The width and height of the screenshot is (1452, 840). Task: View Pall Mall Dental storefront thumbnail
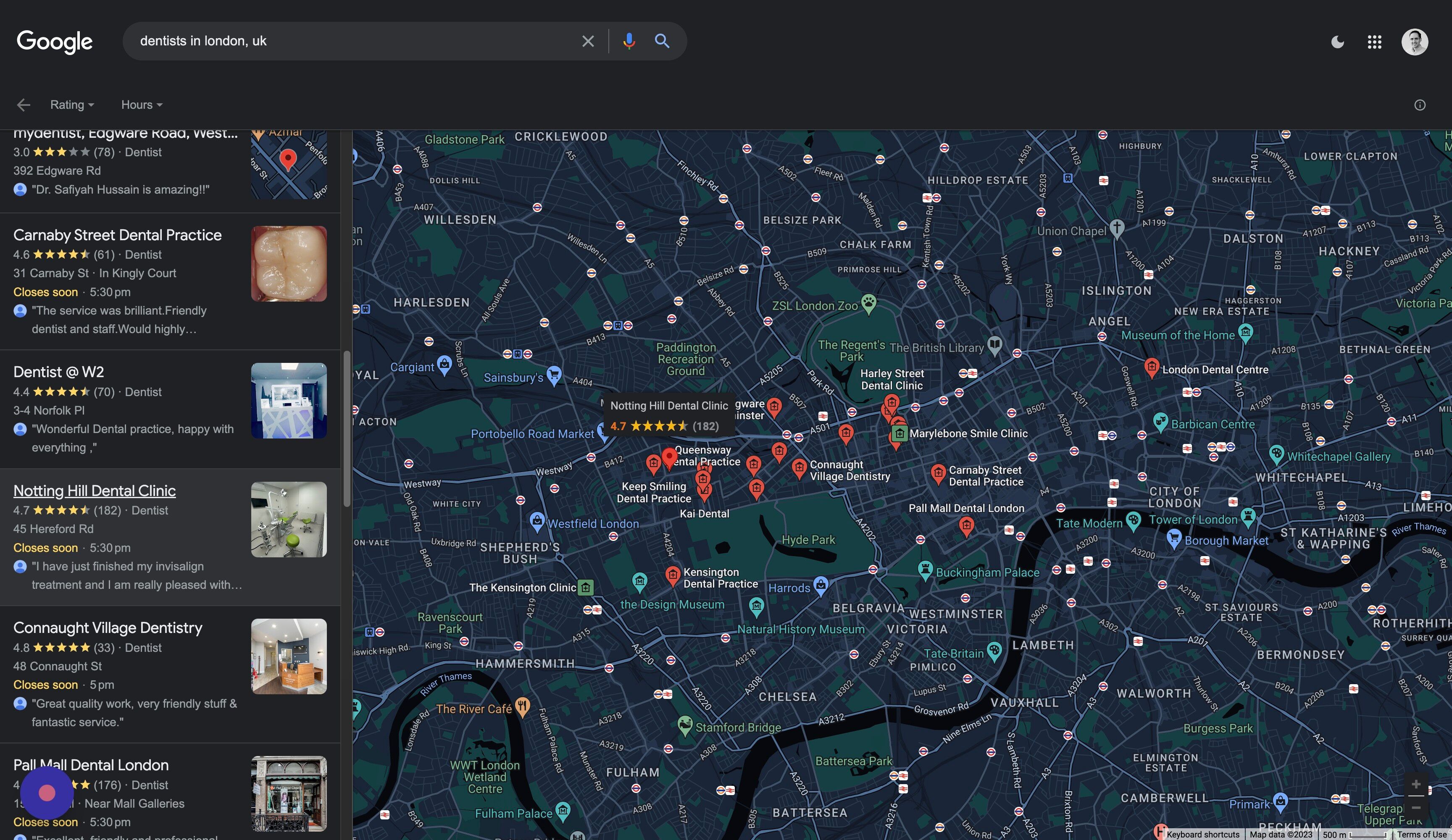pos(289,793)
